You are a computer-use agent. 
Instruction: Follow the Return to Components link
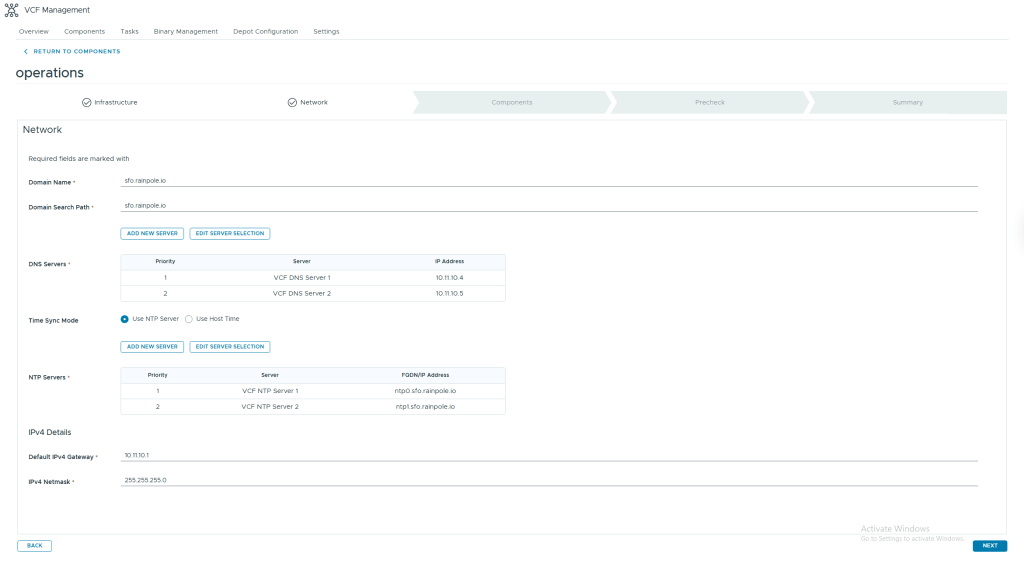[x=76, y=51]
